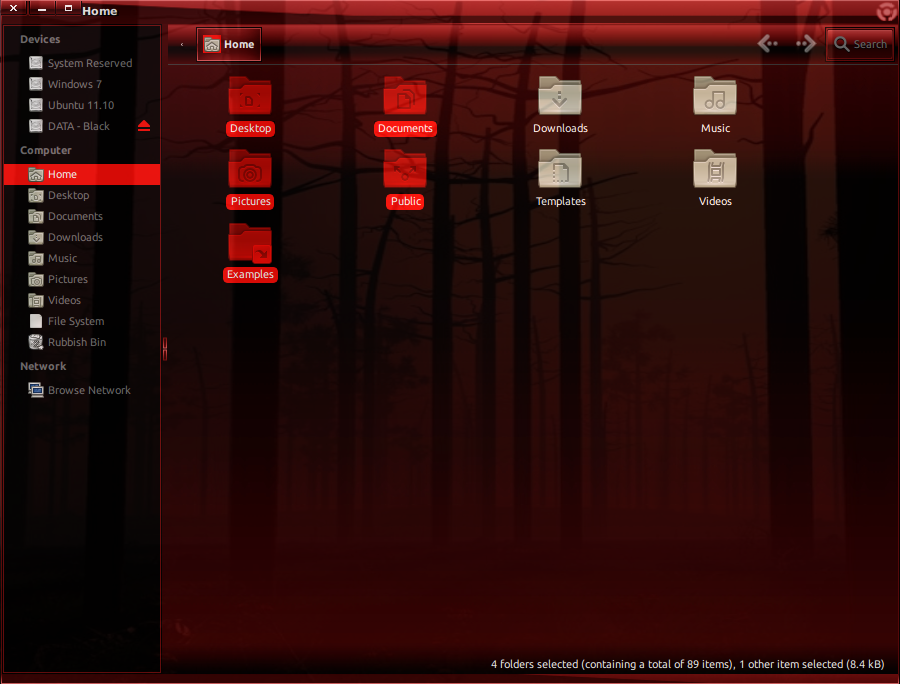Open the Documents folder icon in file view

[405, 96]
